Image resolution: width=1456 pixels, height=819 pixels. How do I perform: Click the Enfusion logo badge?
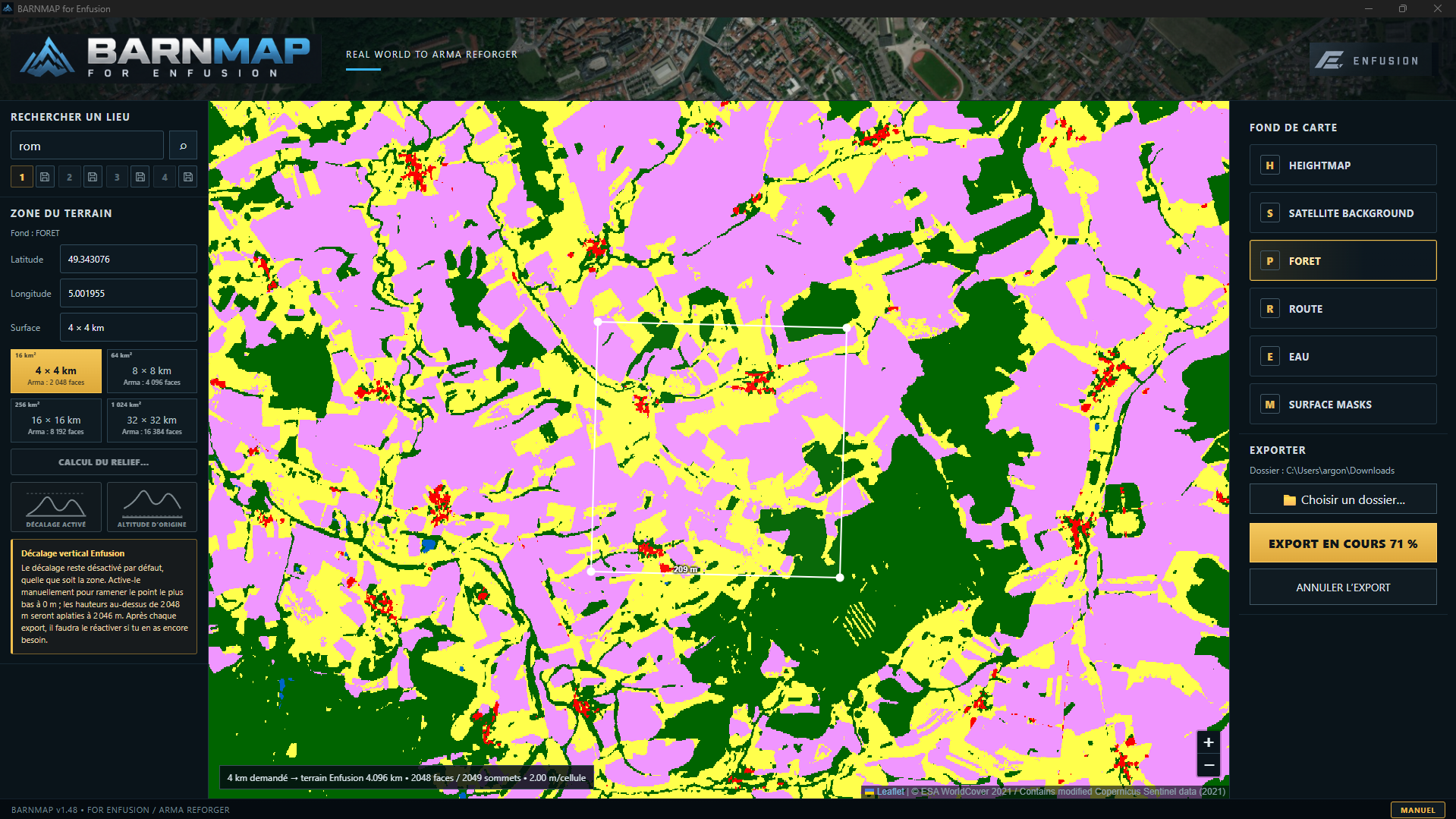tap(1370, 60)
